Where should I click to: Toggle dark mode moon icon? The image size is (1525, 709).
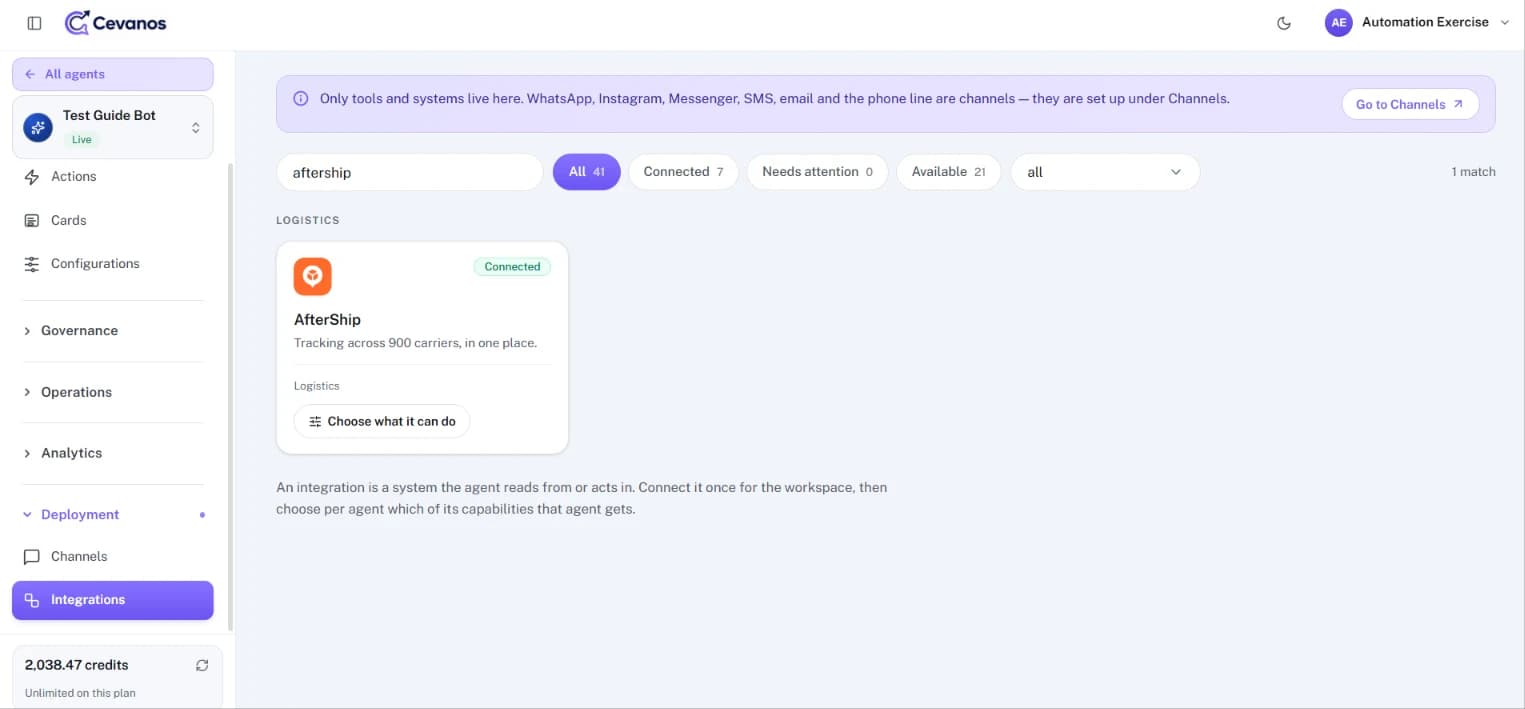point(1284,23)
